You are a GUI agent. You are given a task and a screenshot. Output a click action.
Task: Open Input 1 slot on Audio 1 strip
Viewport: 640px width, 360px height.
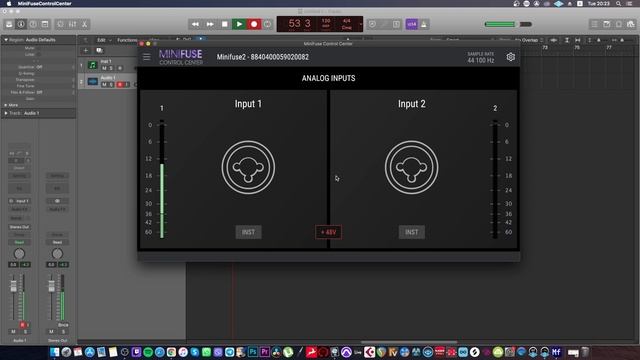(19, 201)
